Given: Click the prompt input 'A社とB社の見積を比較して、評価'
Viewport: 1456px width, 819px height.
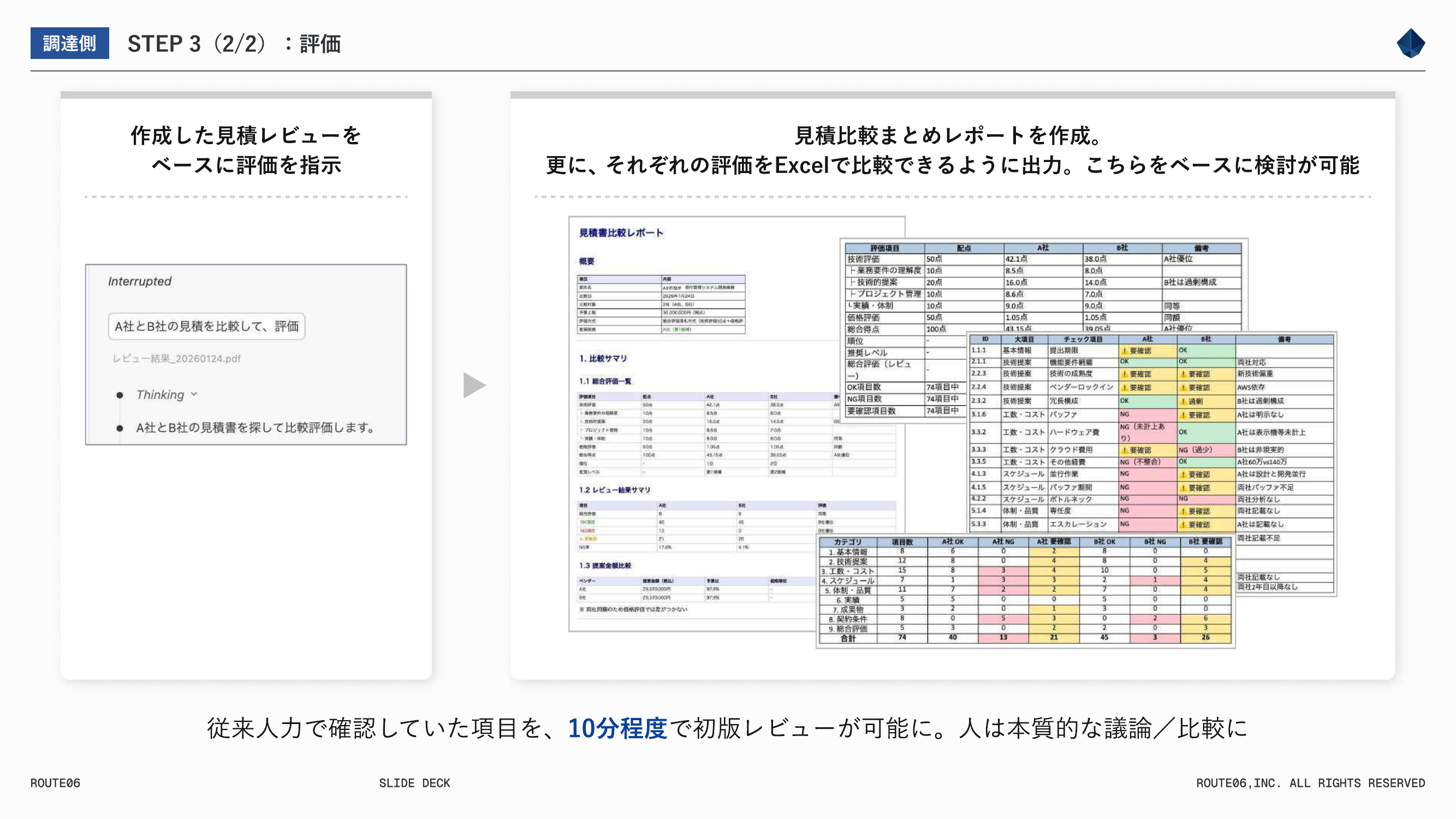Looking at the screenshot, I should (x=206, y=326).
